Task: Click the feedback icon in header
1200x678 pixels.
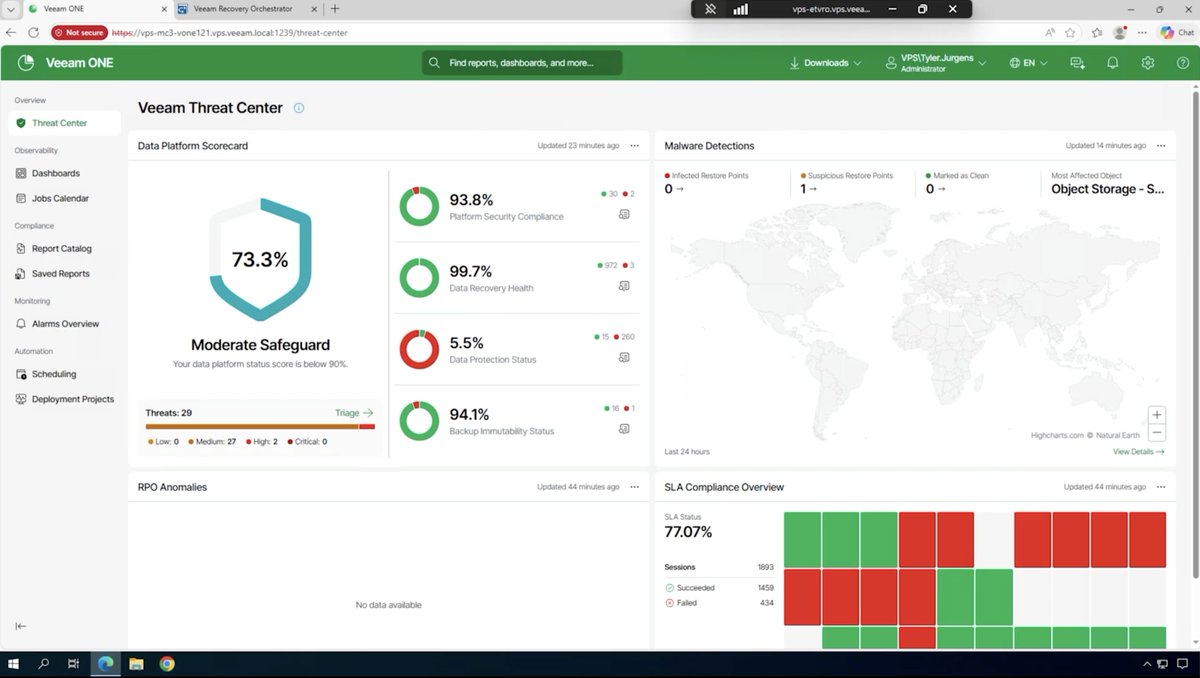Action: click(1077, 63)
